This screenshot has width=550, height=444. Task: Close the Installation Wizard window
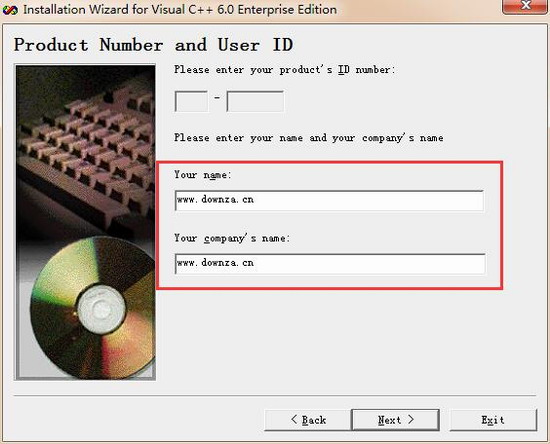pos(525,6)
